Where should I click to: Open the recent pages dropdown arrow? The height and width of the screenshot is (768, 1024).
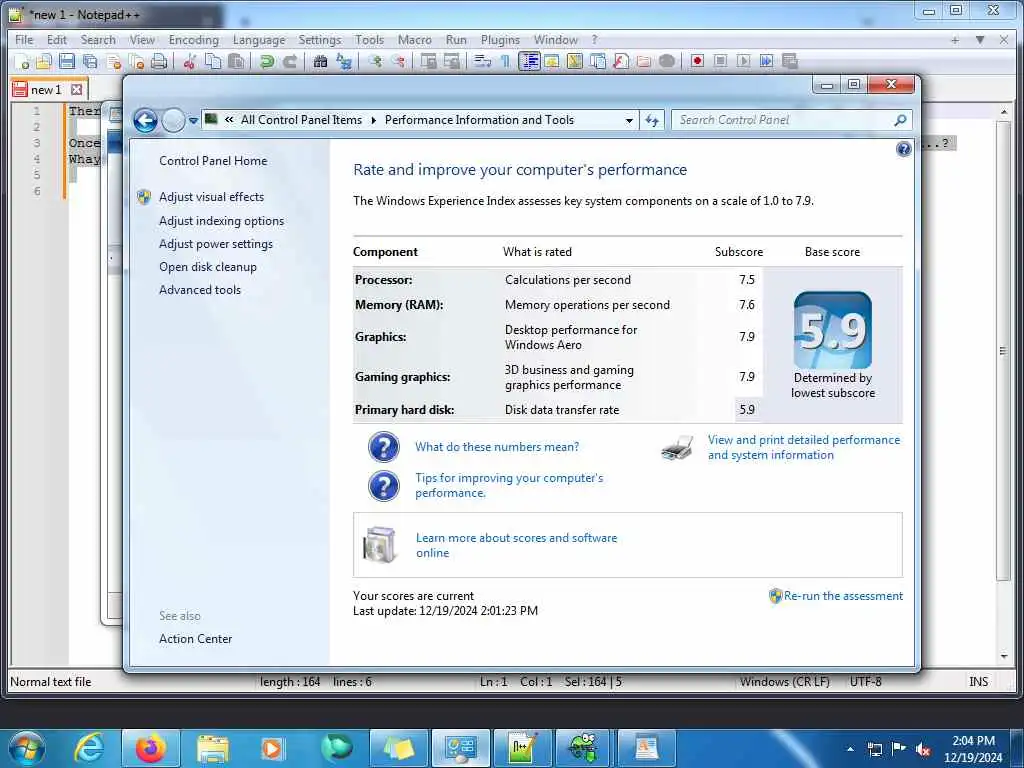(x=193, y=120)
